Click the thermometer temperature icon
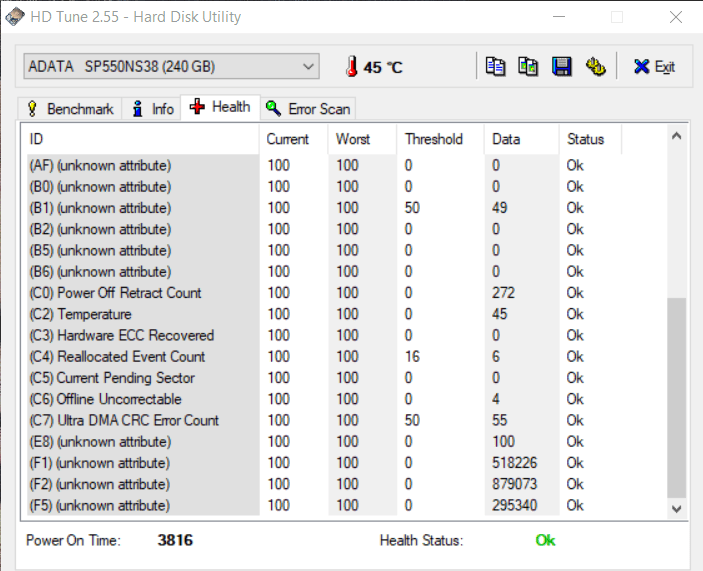Screen dimensions: 703x571 point(352,66)
